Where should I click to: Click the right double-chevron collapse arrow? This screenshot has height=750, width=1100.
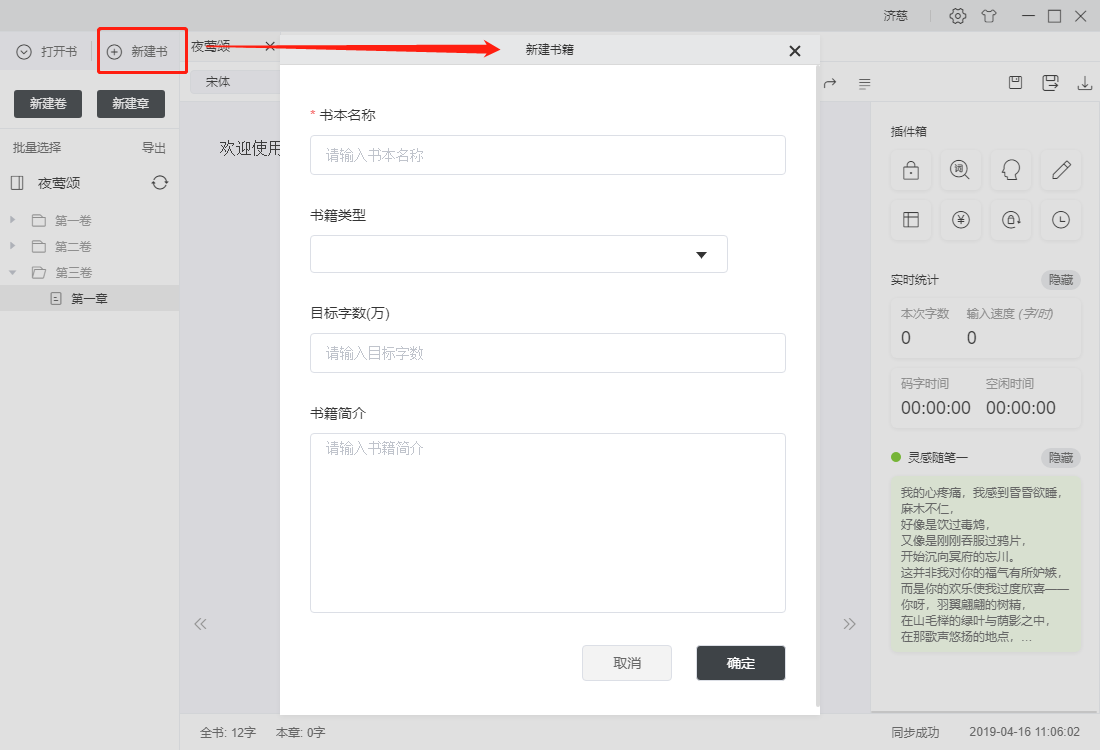coord(850,624)
